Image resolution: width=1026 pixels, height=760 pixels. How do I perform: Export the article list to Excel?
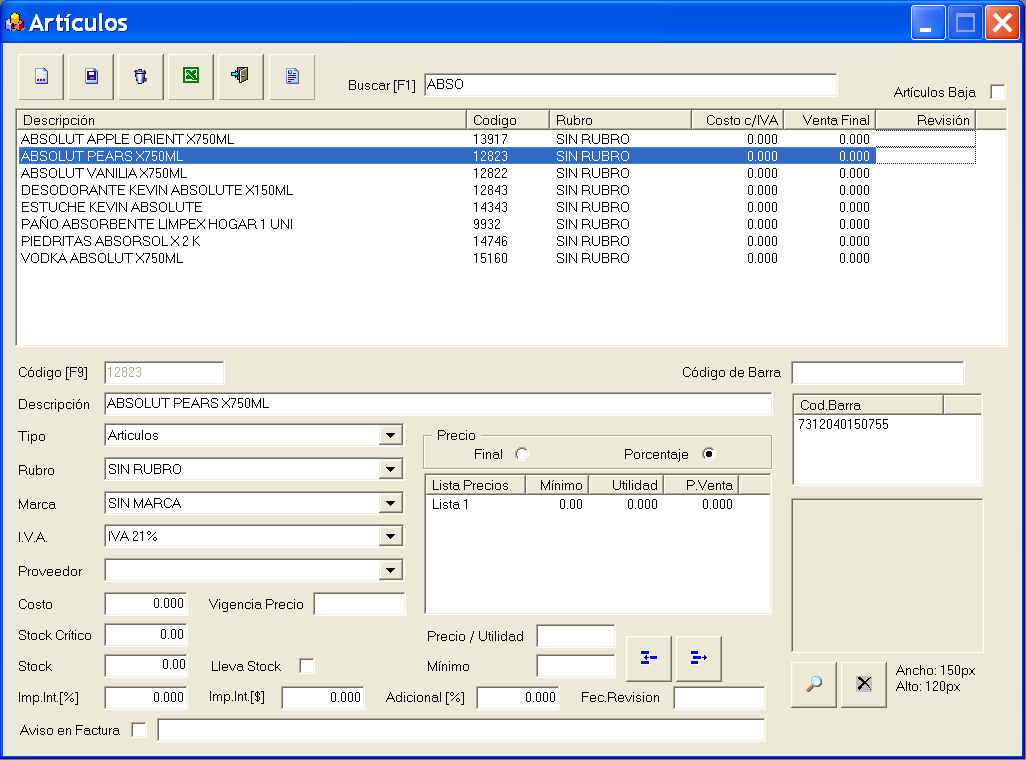click(191, 77)
